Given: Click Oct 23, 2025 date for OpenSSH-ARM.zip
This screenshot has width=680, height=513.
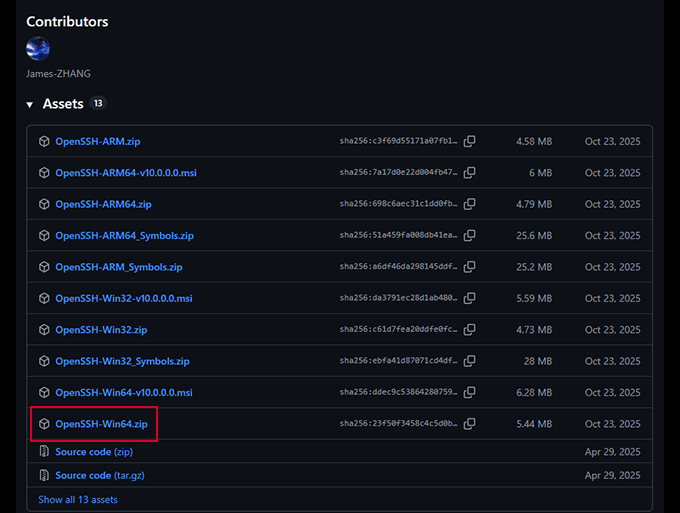Looking at the screenshot, I should (x=612, y=141).
